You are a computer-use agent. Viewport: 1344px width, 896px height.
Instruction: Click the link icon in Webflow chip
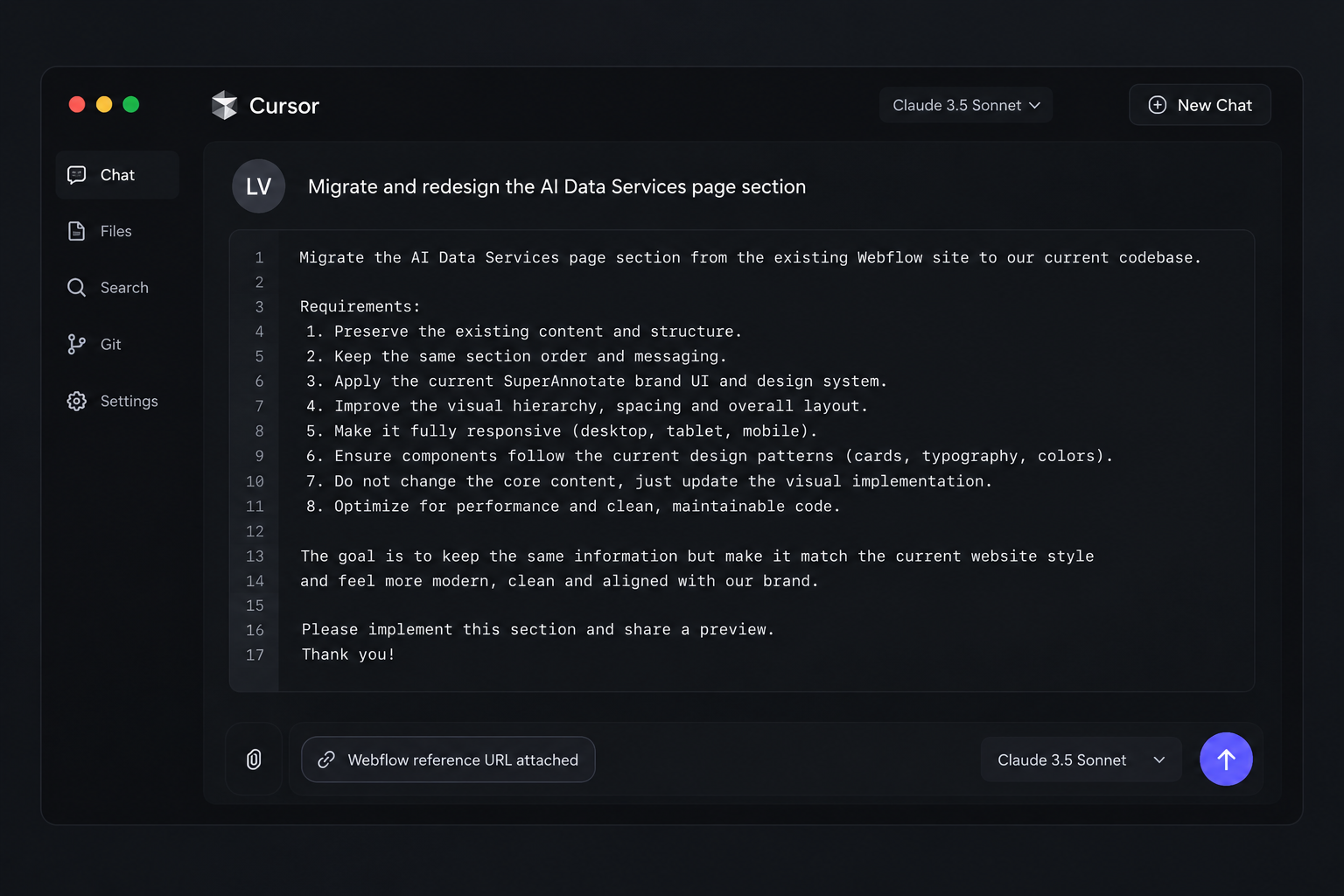(x=326, y=759)
